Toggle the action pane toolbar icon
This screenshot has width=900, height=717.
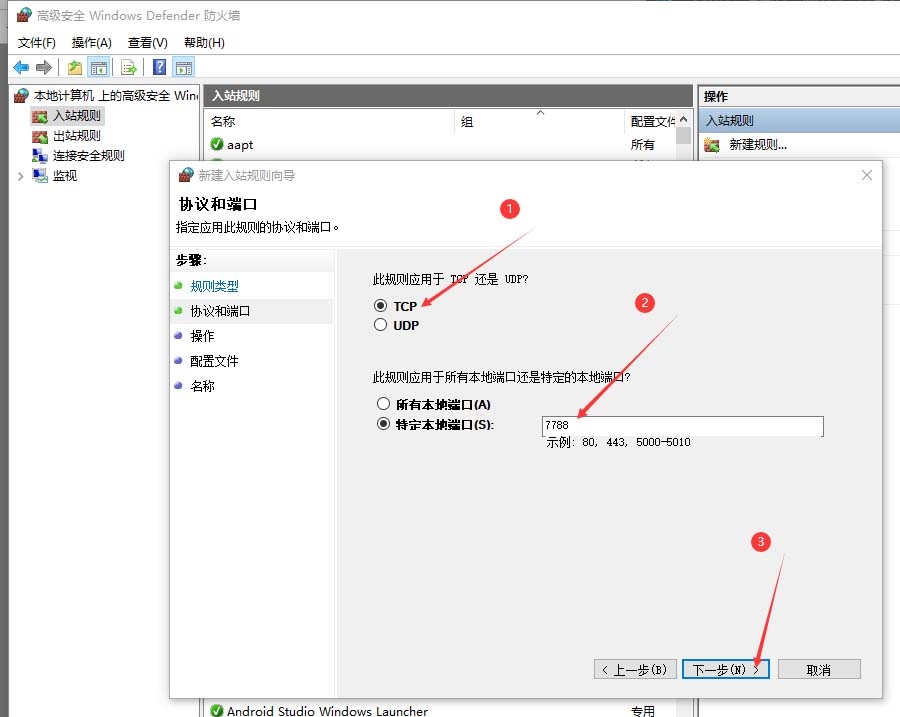[x=184, y=68]
